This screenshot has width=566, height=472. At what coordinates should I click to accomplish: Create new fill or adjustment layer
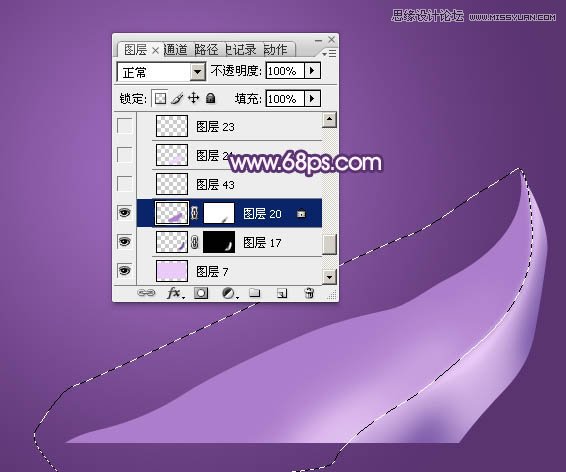point(229,293)
